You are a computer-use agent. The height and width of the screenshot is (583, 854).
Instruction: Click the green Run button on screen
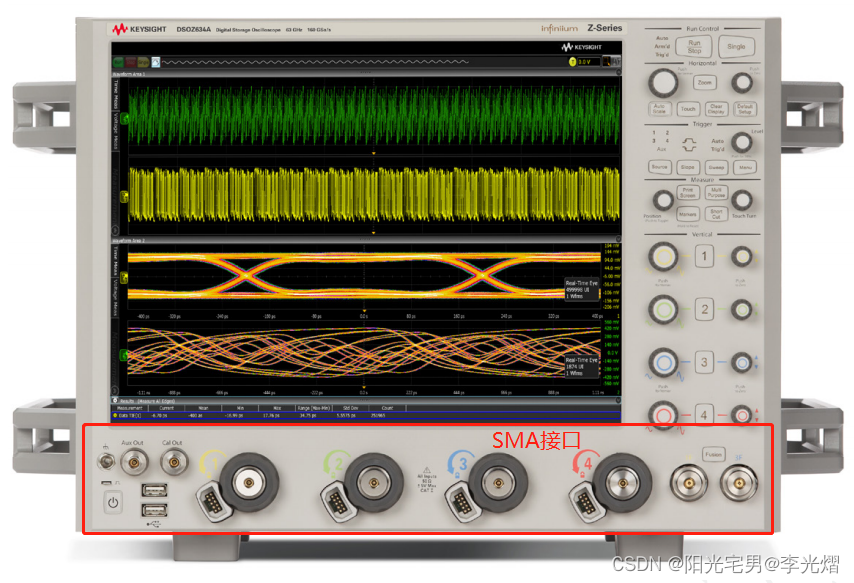[x=118, y=62]
